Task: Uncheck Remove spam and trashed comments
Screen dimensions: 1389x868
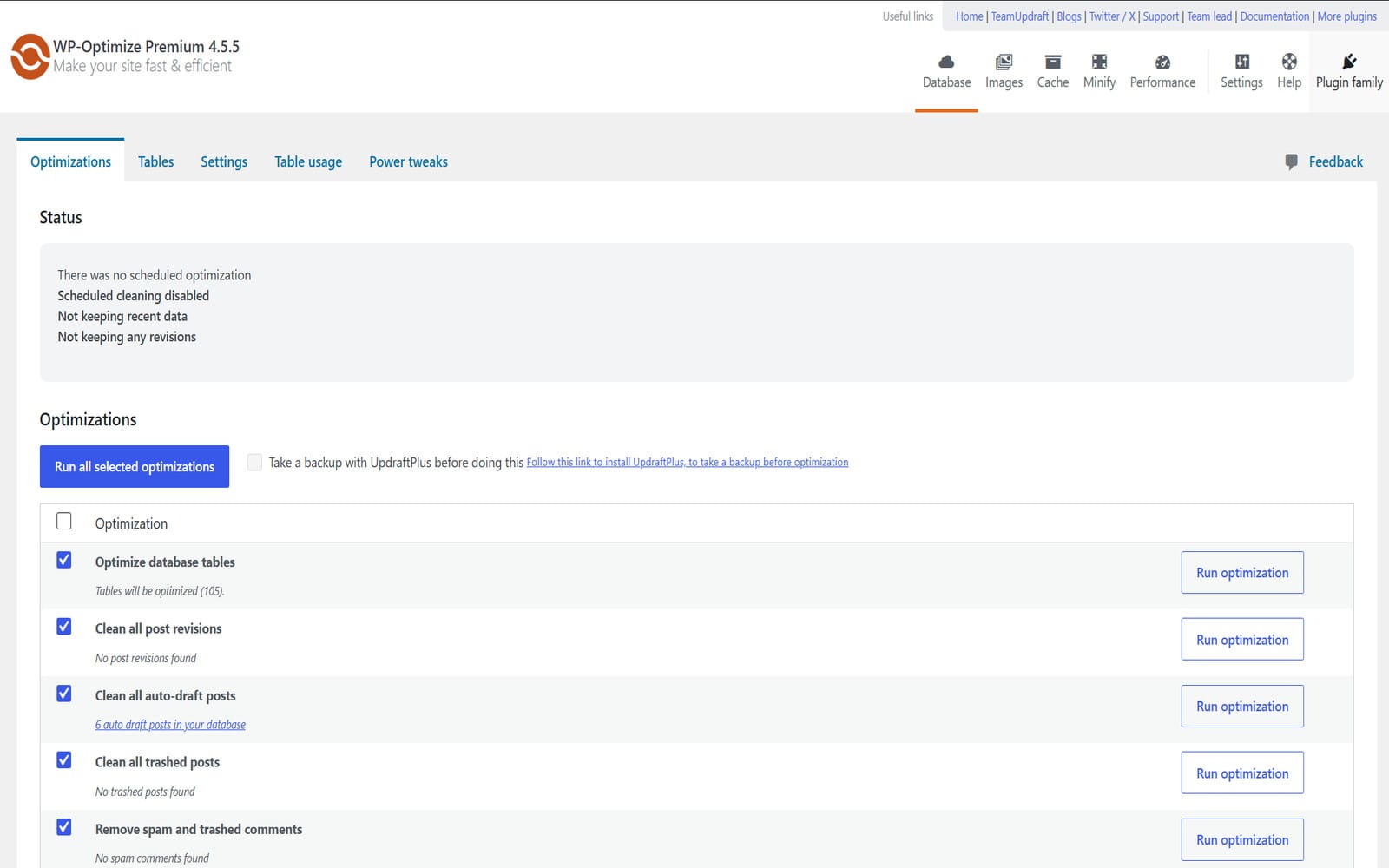Action: tap(64, 827)
